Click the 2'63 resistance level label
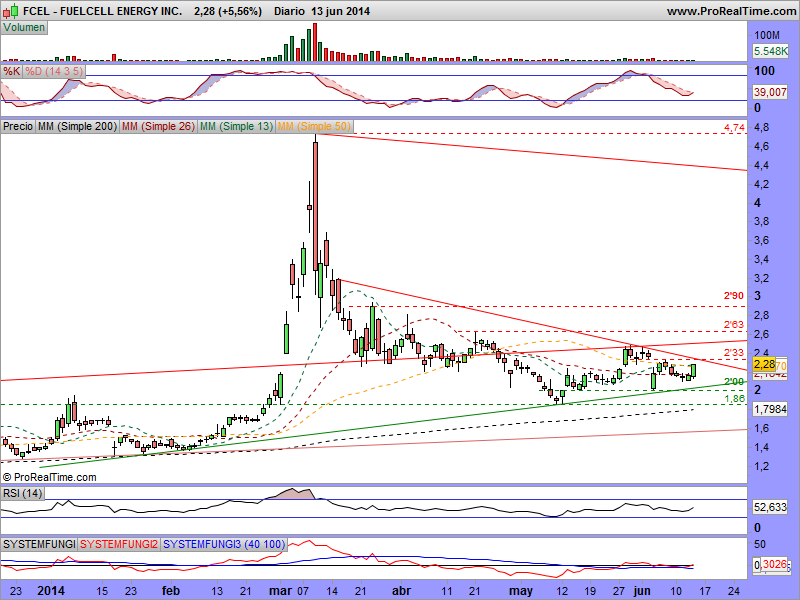 (734, 325)
